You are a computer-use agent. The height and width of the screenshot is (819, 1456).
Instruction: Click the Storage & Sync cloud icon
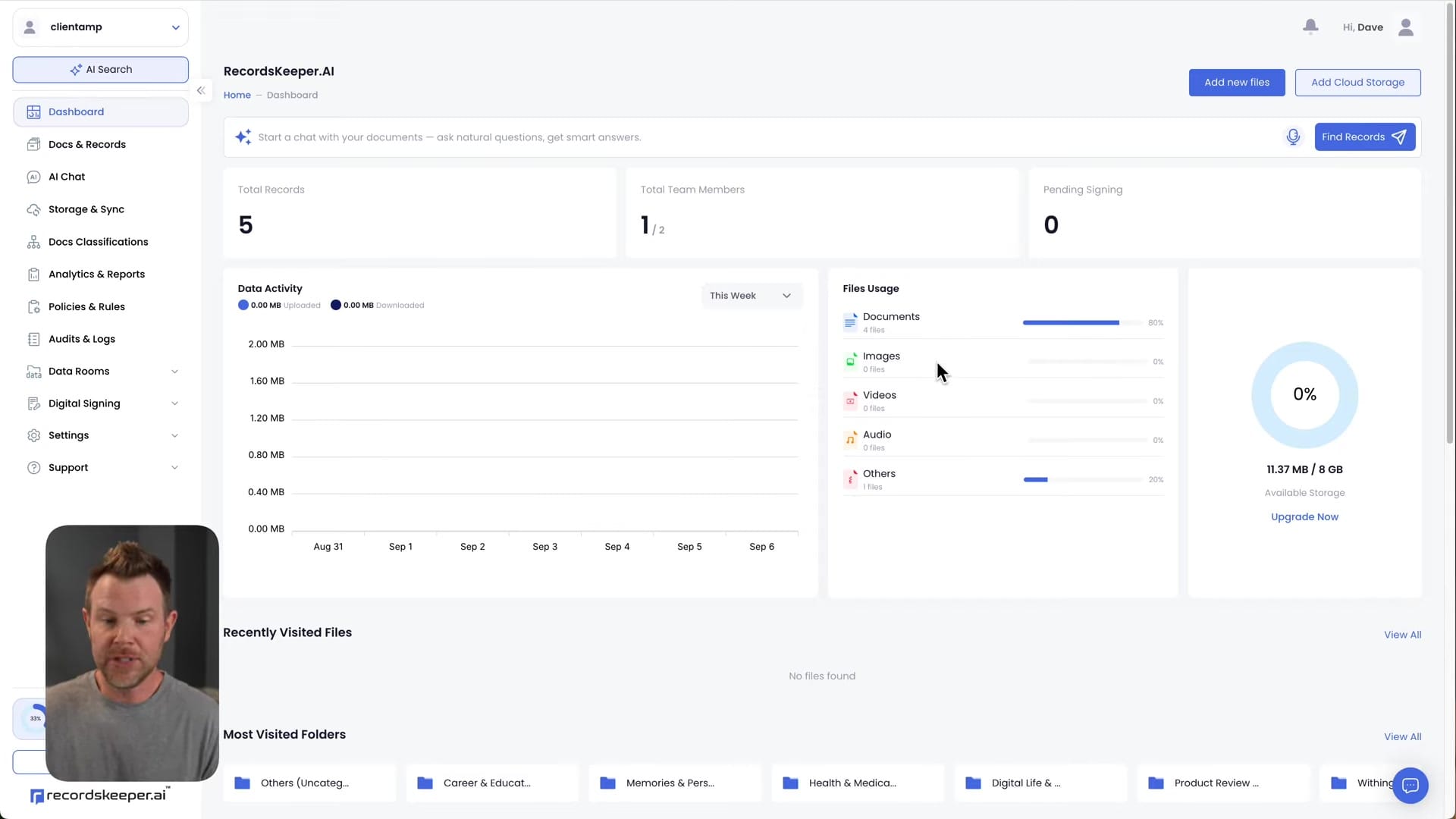coord(33,209)
